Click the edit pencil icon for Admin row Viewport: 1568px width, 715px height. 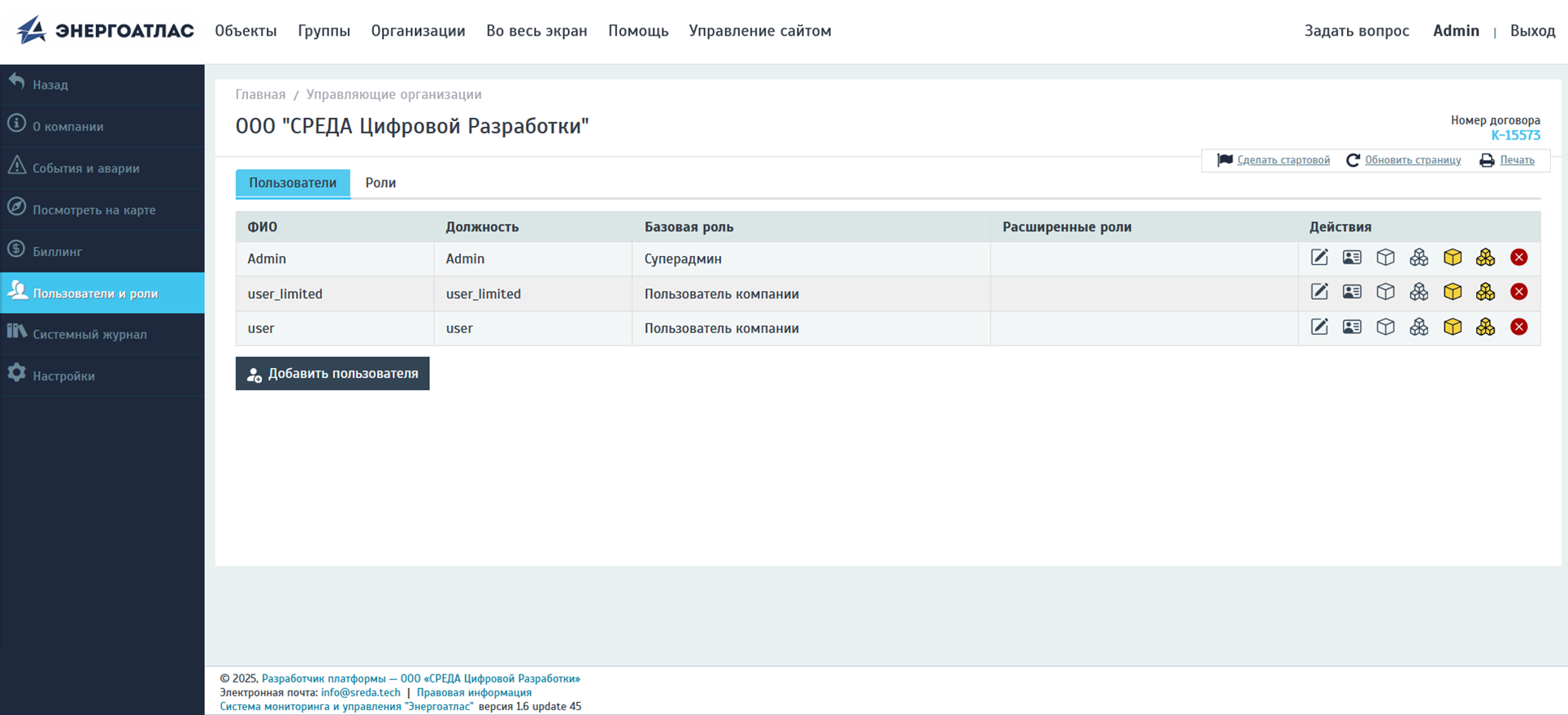click(1318, 258)
